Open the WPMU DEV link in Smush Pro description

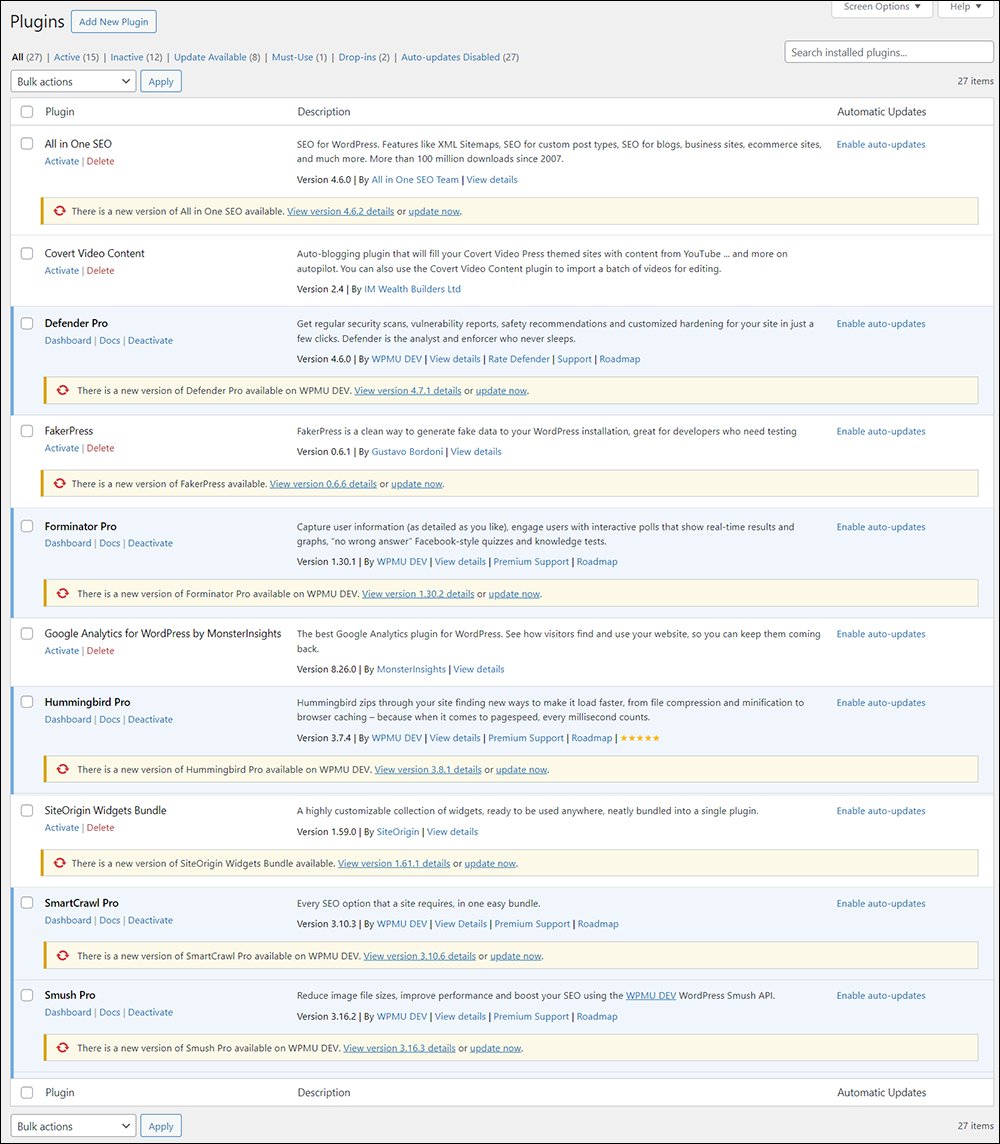tap(651, 995)
